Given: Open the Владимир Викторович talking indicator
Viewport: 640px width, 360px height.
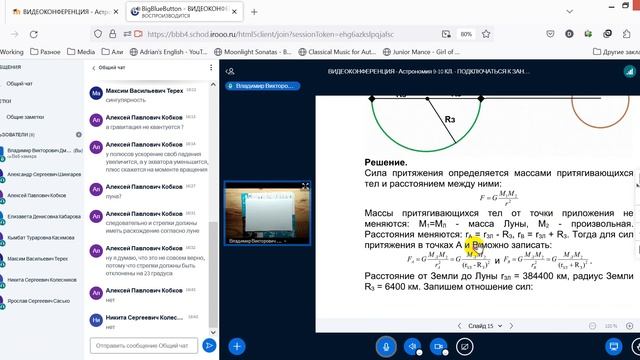Looking at the screenshot, I should [262, 86].
